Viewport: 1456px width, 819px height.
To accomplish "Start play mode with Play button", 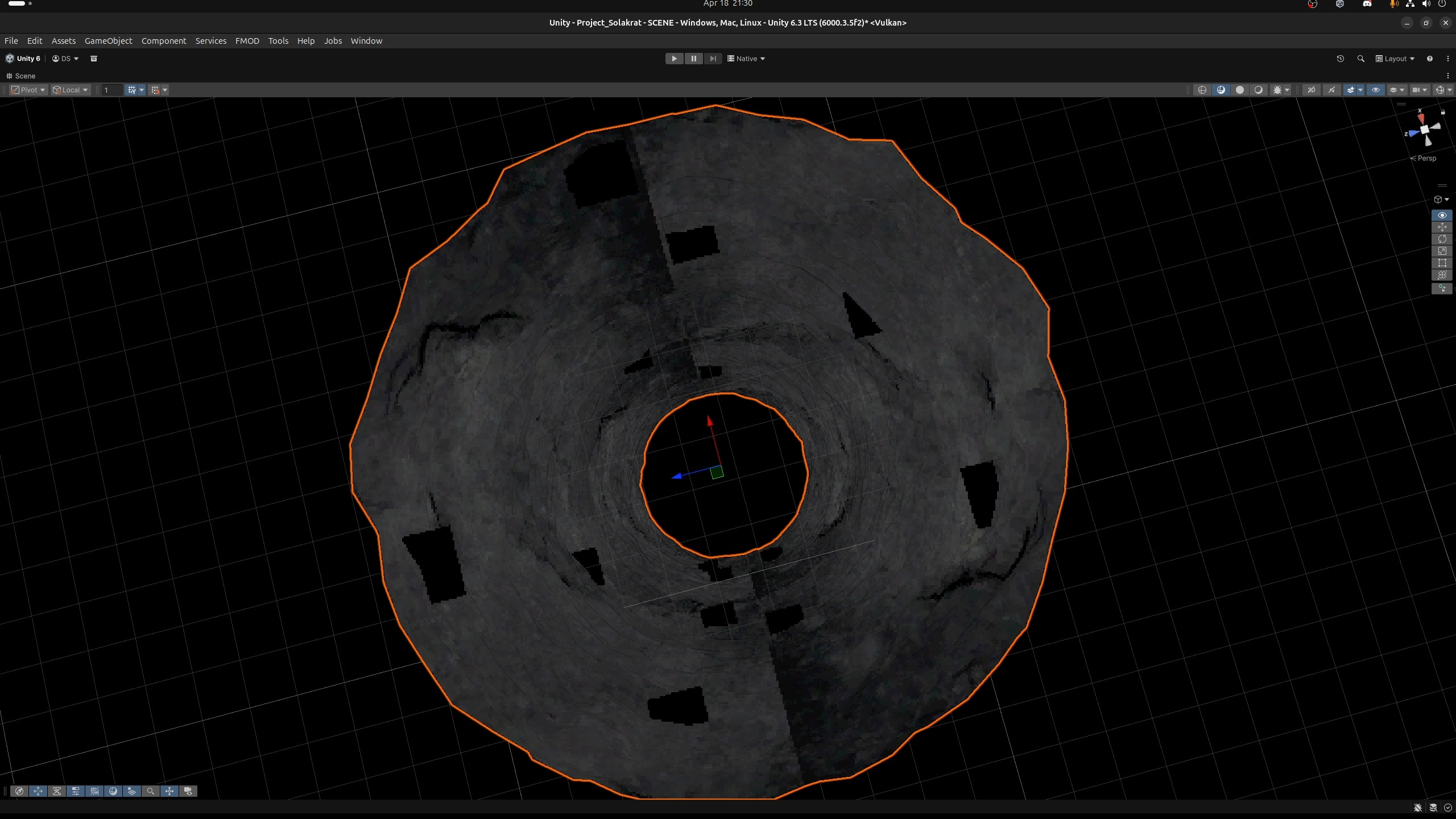I will (x=674, y=59).
